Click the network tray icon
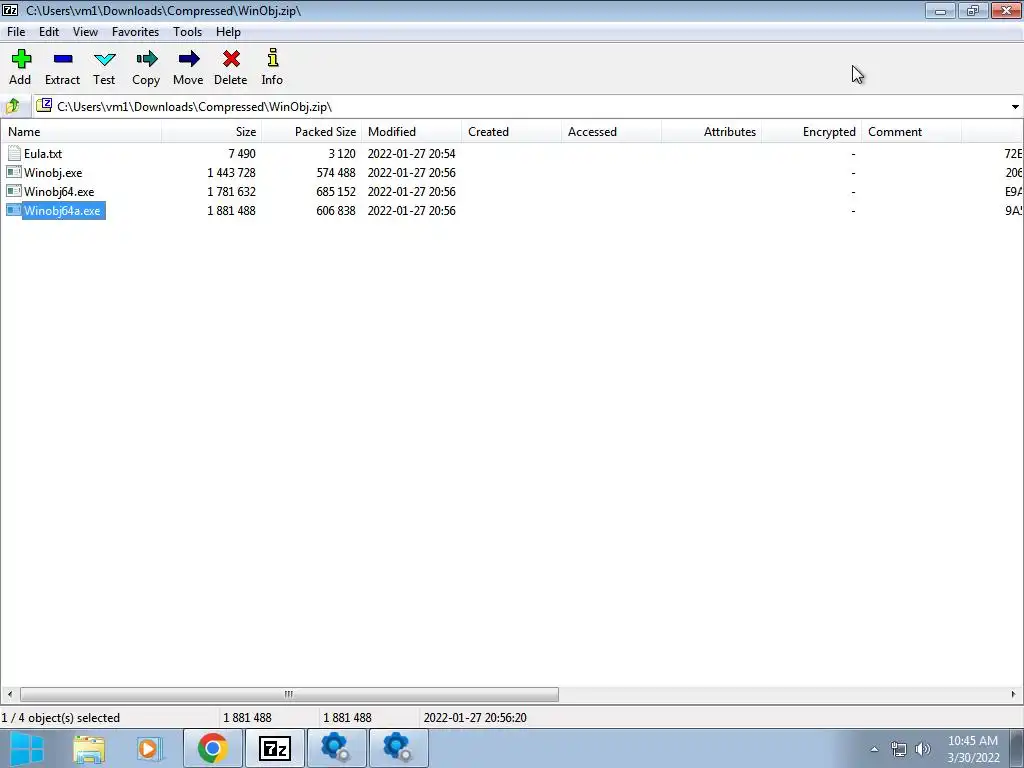The height and width of the screenshot is (768, 1024). [899, 749]
